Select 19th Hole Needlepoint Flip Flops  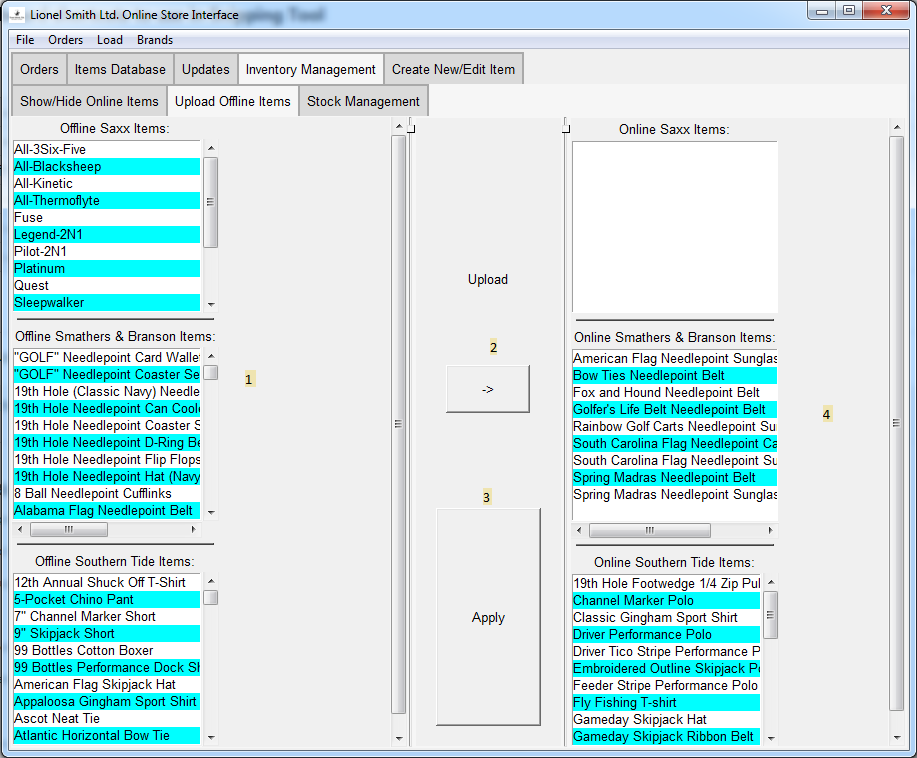[106, 459]
